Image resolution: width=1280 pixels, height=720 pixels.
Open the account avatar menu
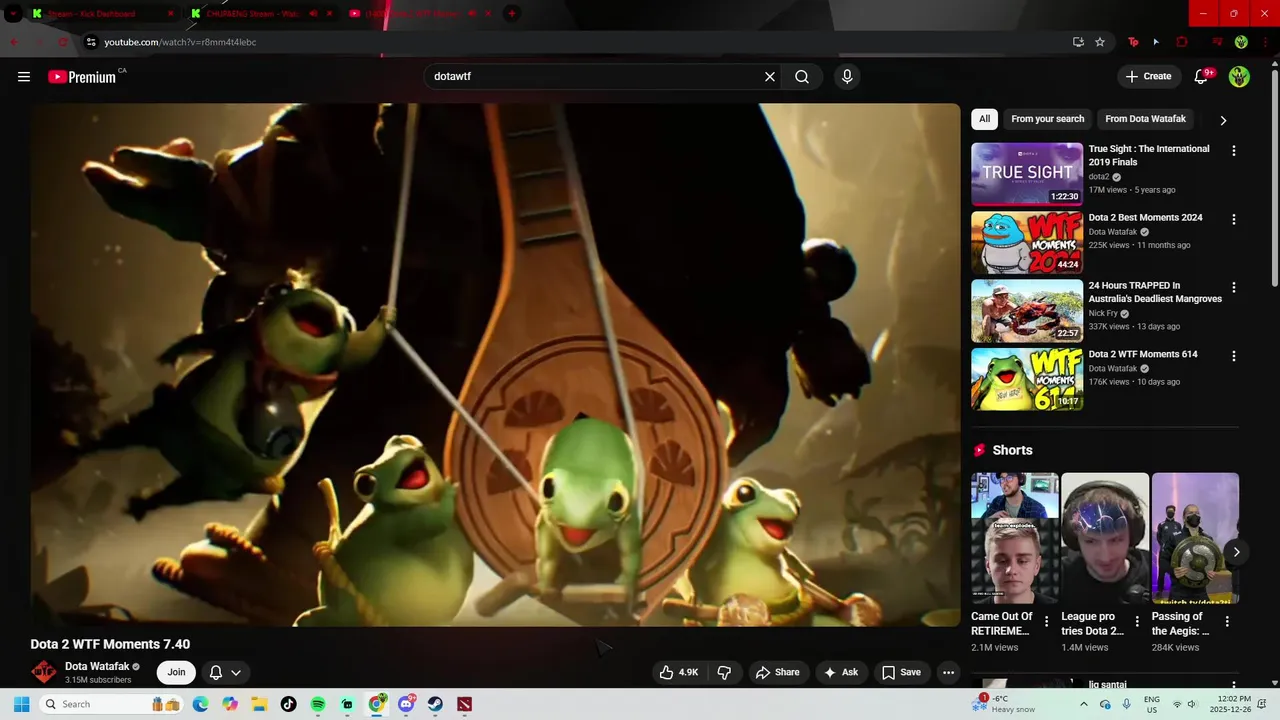[1239, 77]
